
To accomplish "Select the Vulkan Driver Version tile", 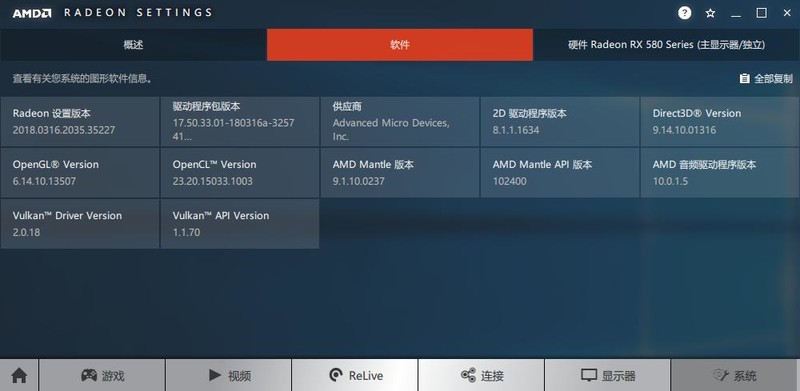I will pyautogui.click(x=80, y=224).
